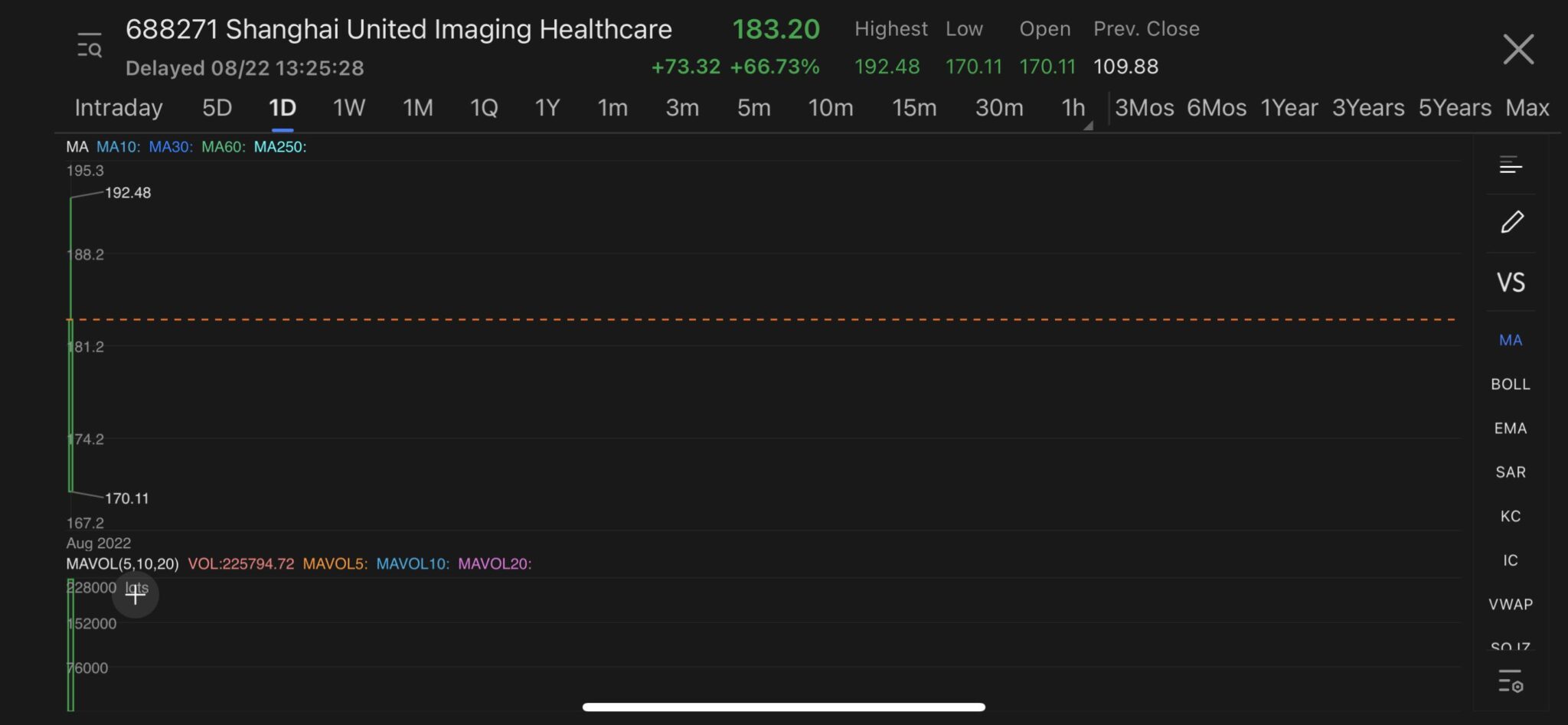Open the indicator list lines icon
Image resolution: width=1568 pixels, height=725 pixels.
pos(1511,165)
